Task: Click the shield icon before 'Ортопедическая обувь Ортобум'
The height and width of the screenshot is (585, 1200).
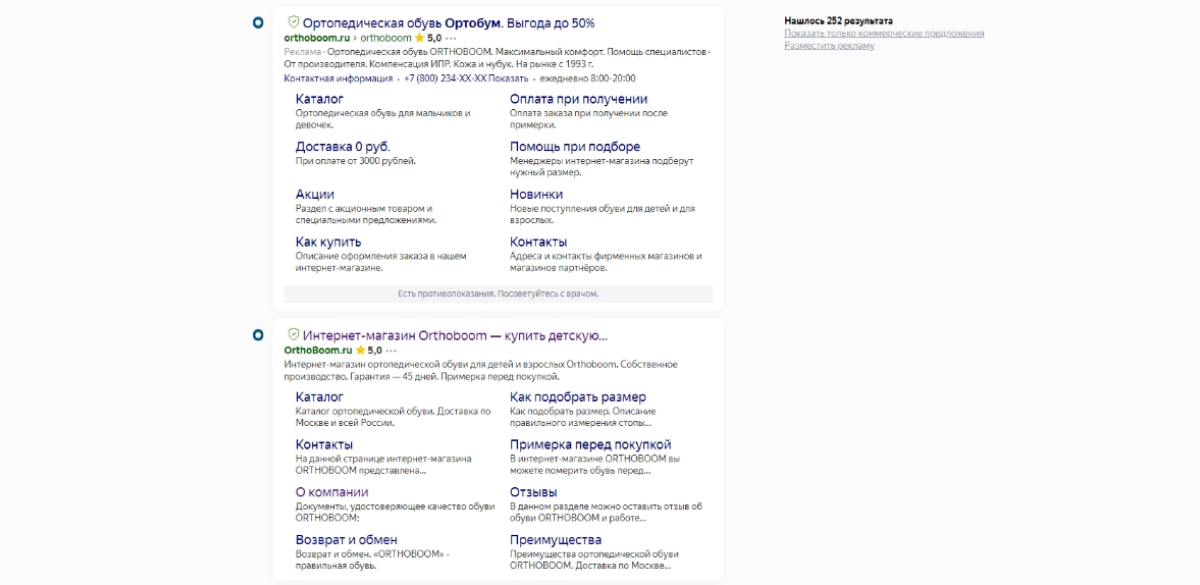Action: (x=293, y=22)
